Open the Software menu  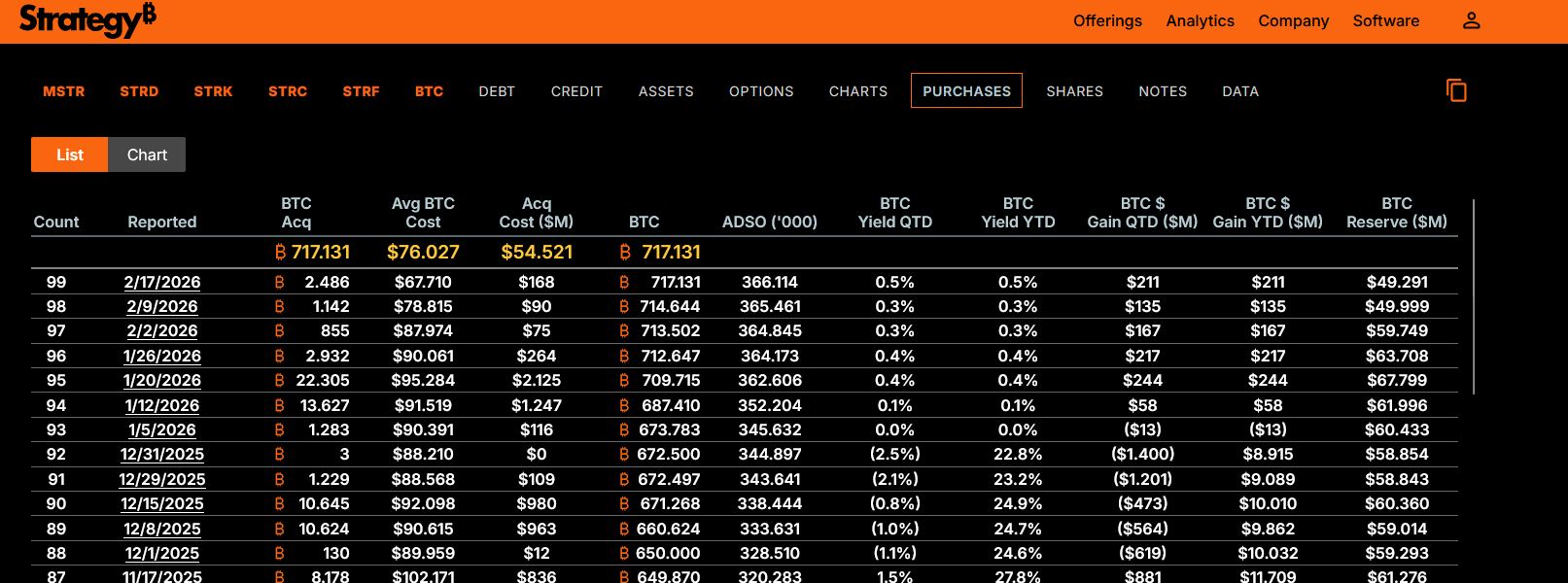(1385, 20)
